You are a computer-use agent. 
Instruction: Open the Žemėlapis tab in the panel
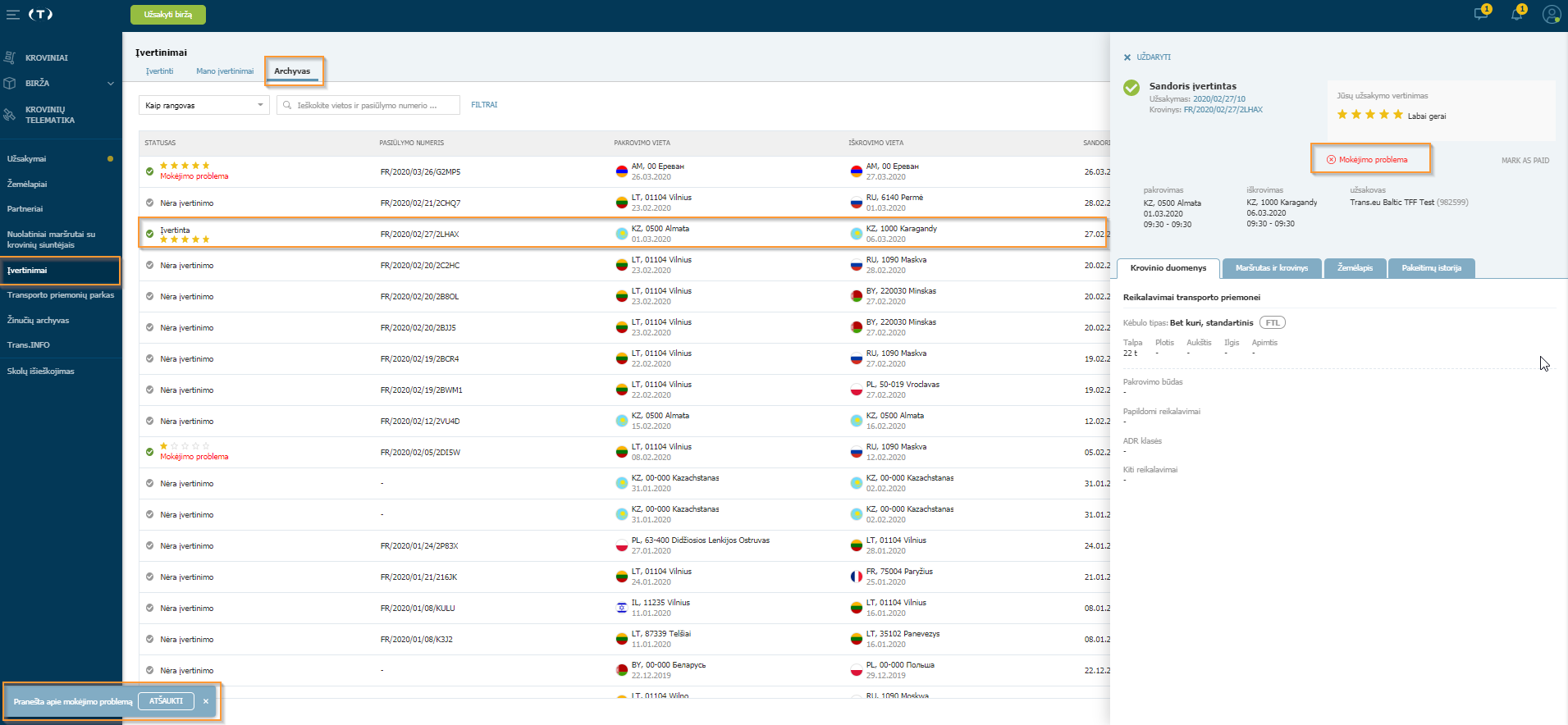1355,268
